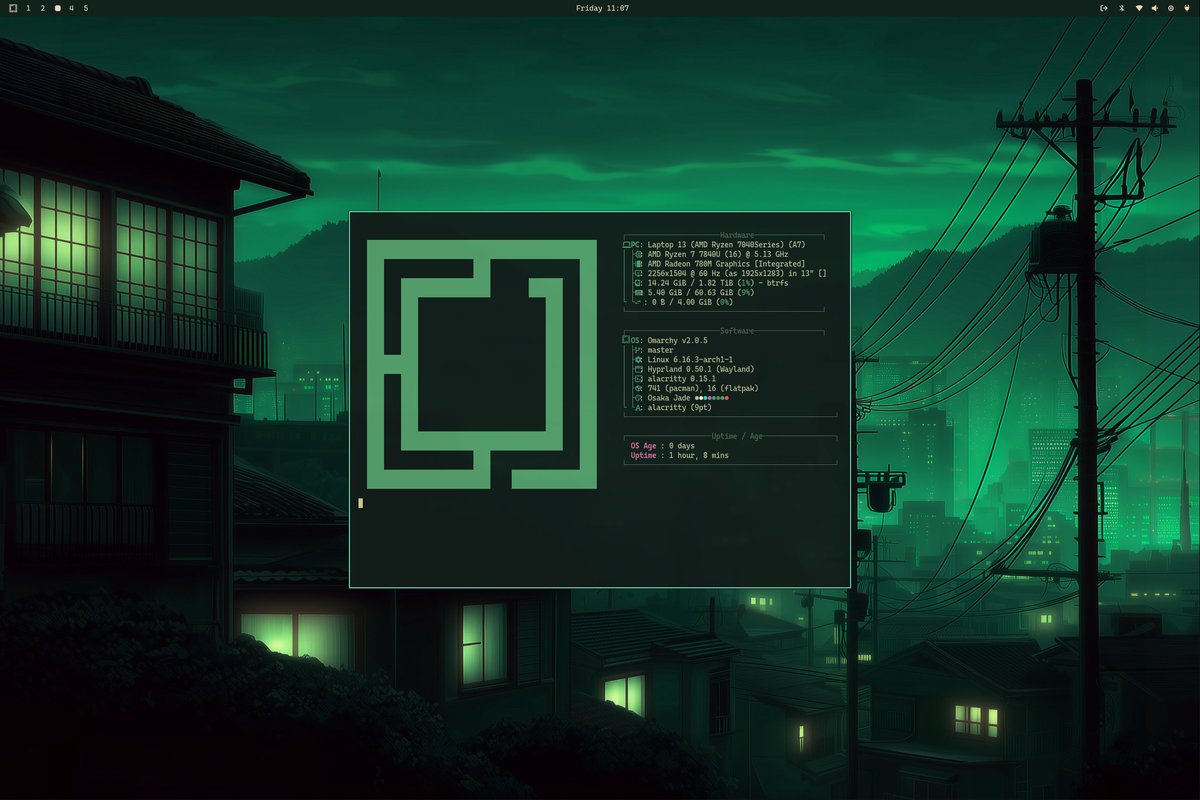Click 'alacritty (9pt)' font text
This screenshot has width=1200, height=800.
pos(680,407)
